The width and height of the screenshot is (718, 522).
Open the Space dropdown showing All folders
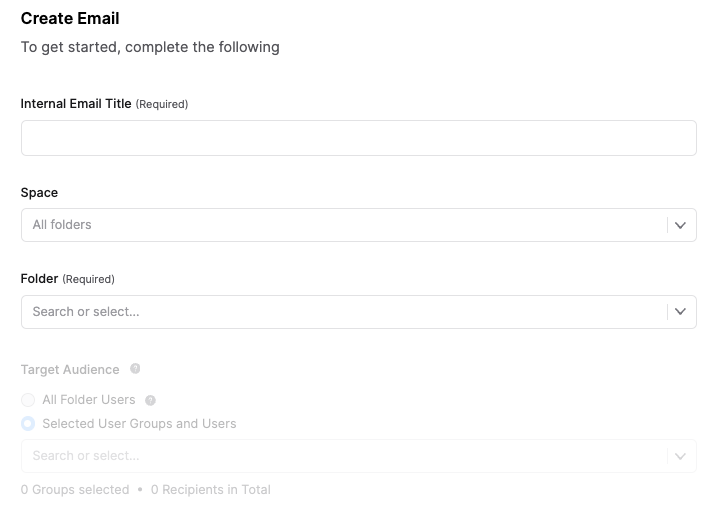tap(359, 225)
